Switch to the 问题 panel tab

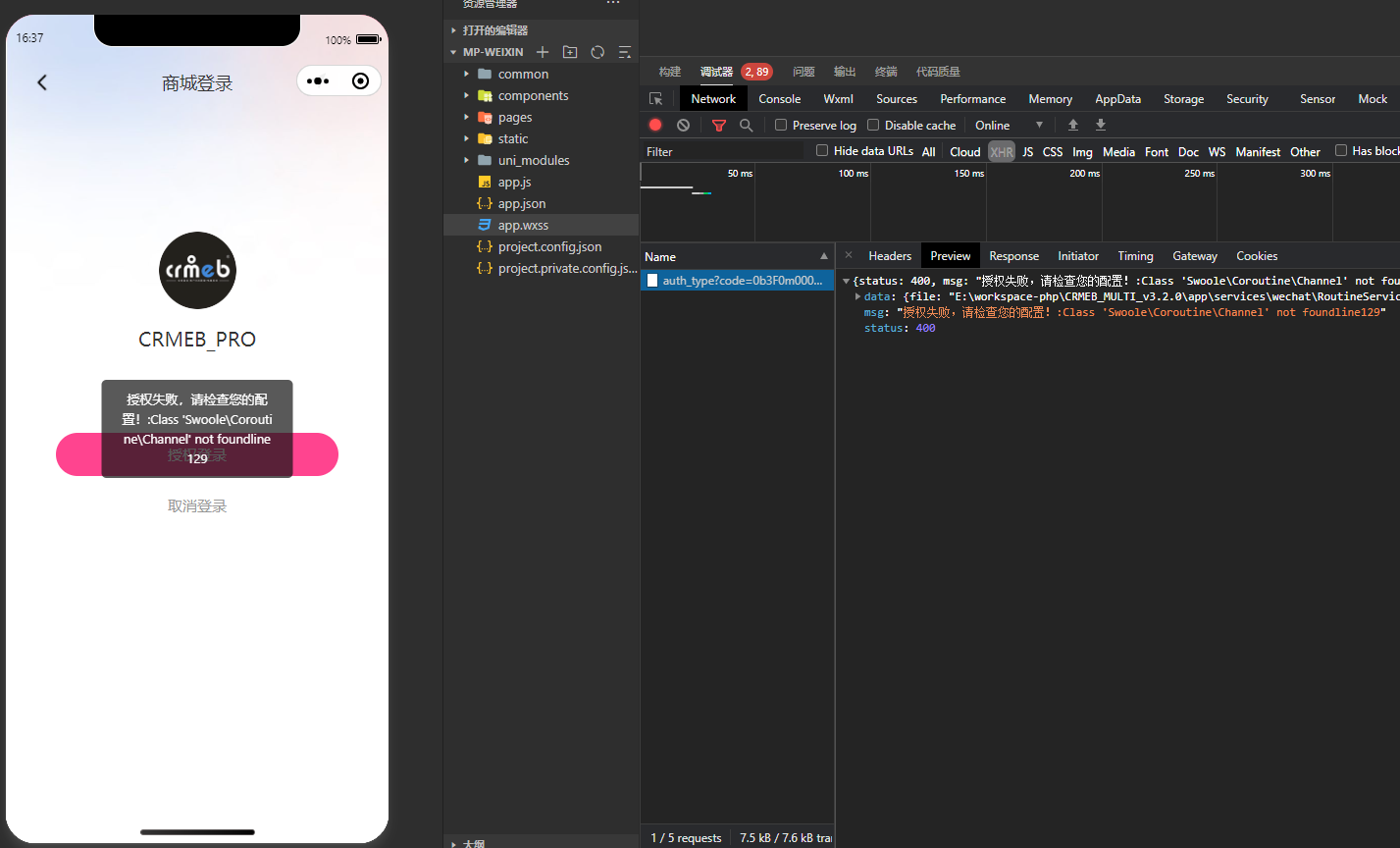coord(804,72)
